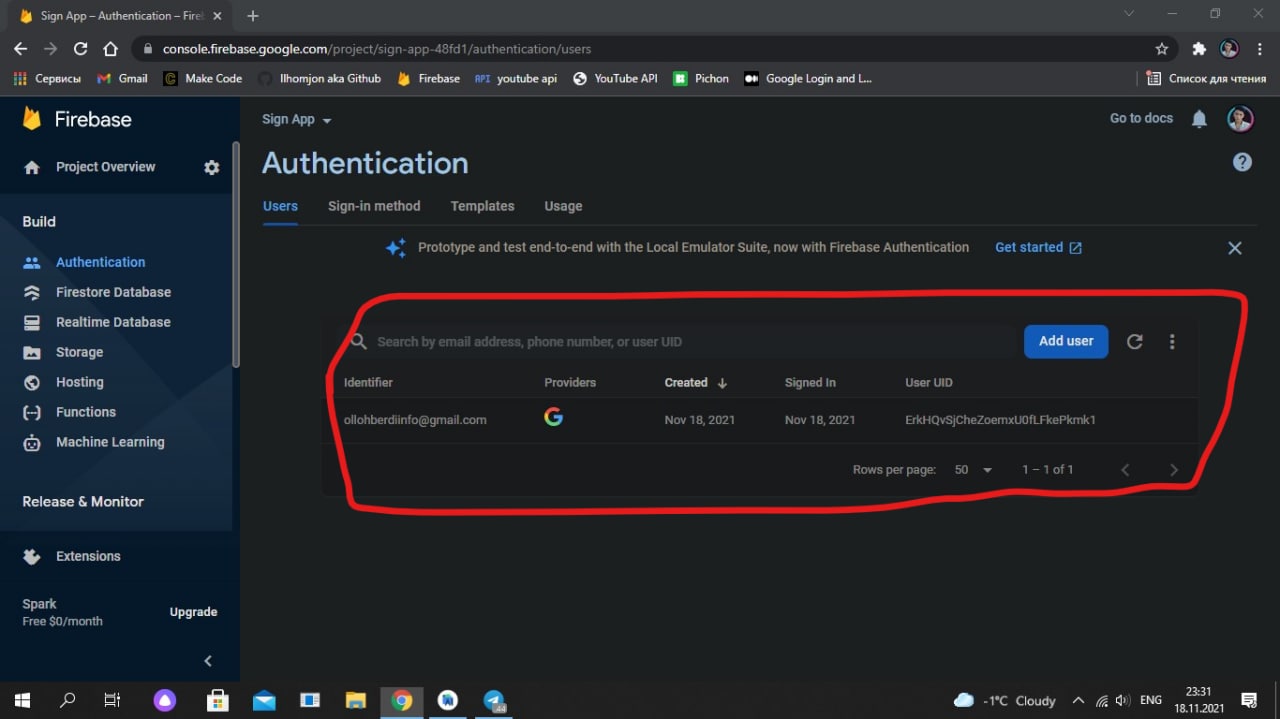Screen dimensions: 1280x719
Task: Click the Add user button
Action: 1066,341
